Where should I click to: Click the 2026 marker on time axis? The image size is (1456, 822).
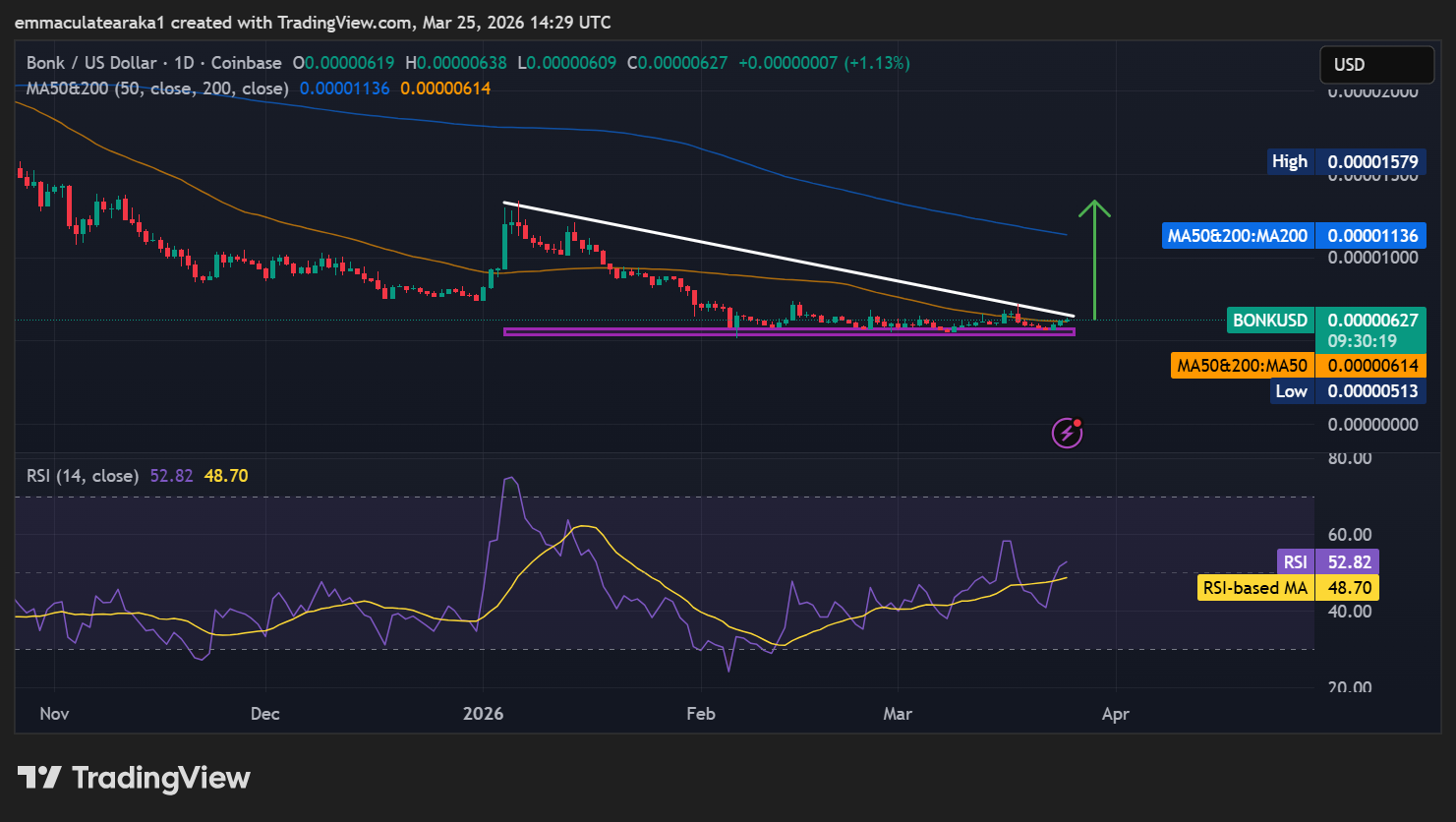click(x=483, y=714)
